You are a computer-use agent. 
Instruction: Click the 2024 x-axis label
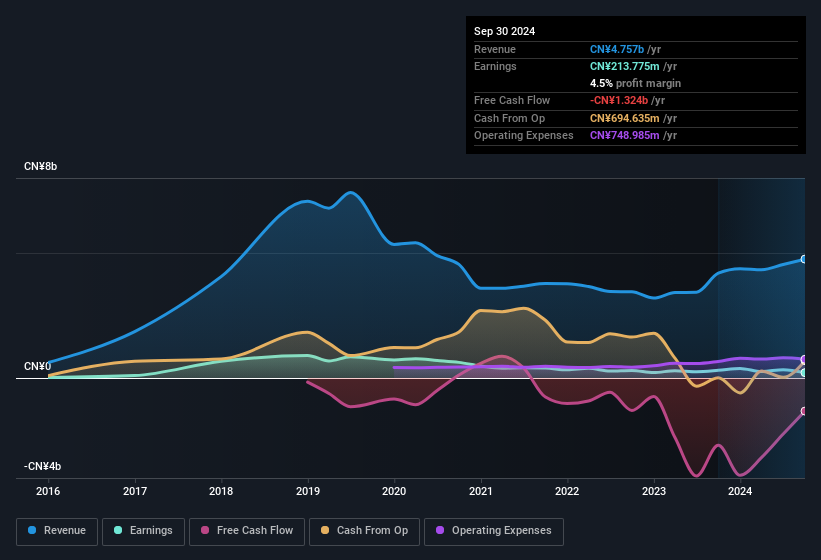[740, 491]
